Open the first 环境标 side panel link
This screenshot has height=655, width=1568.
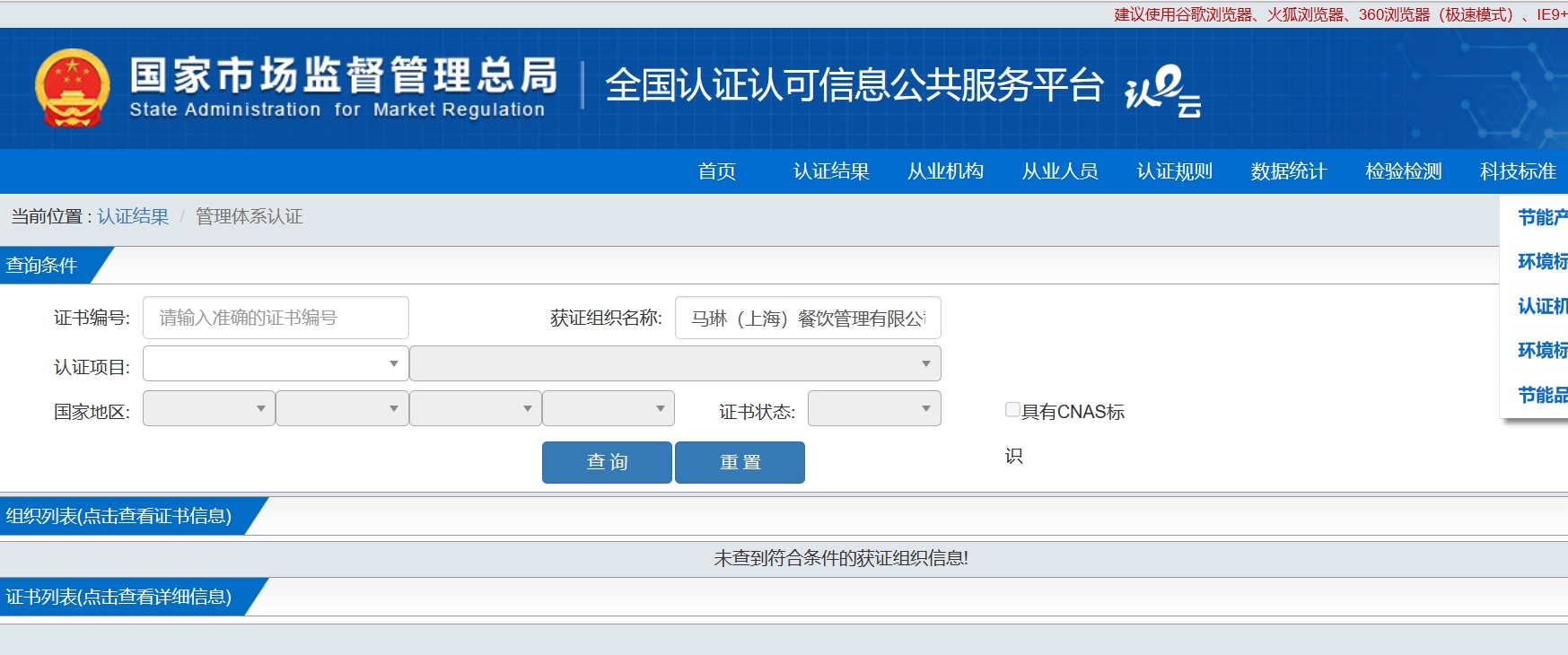click(1542, 261)
